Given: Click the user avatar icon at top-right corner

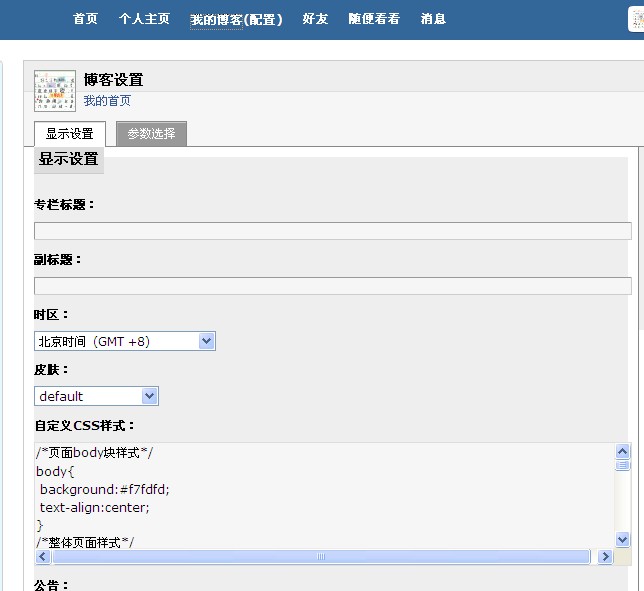Looking at the screenshot, I should 636,19.
